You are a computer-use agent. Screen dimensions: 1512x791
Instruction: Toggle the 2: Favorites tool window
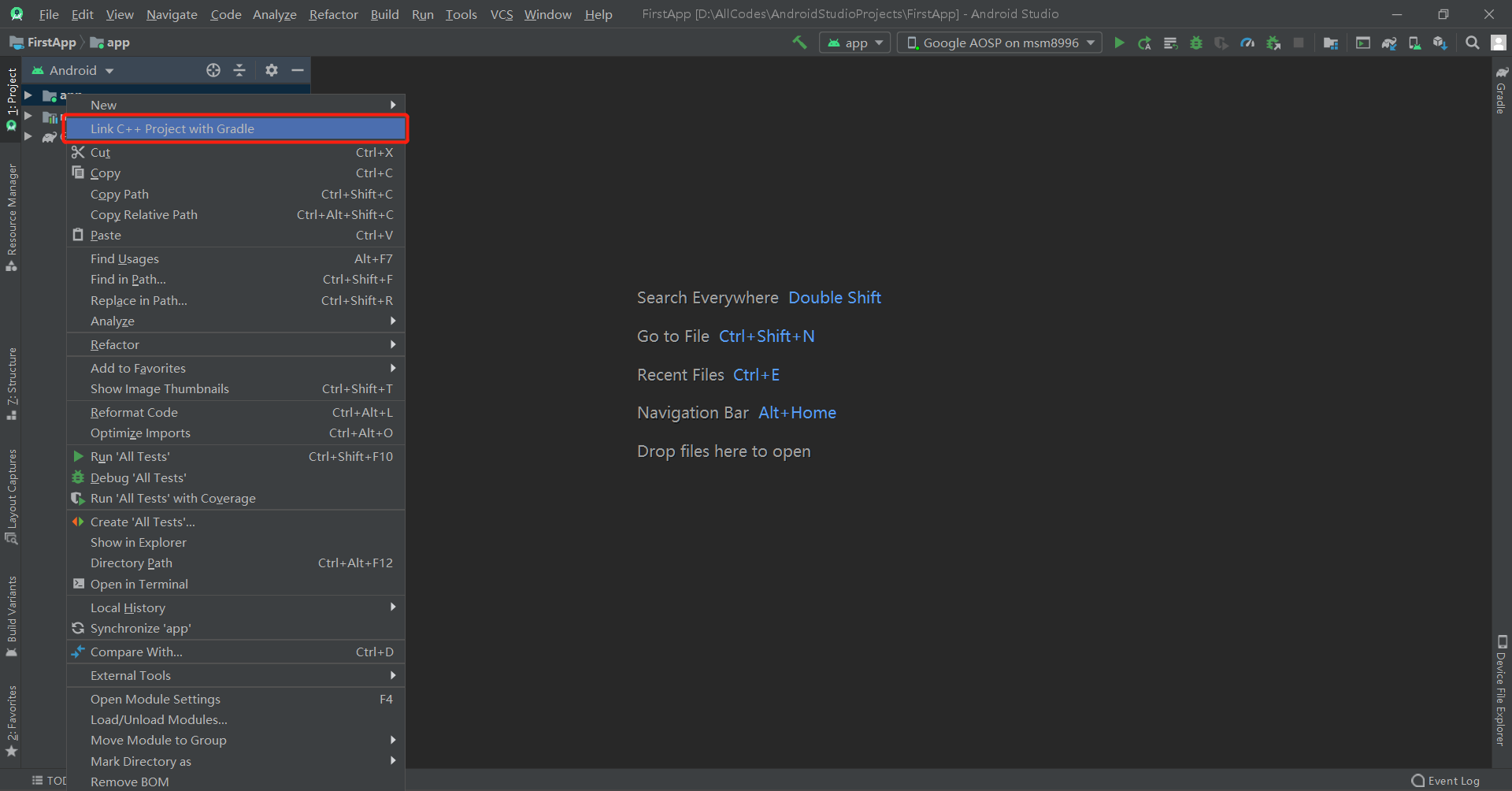11,721
